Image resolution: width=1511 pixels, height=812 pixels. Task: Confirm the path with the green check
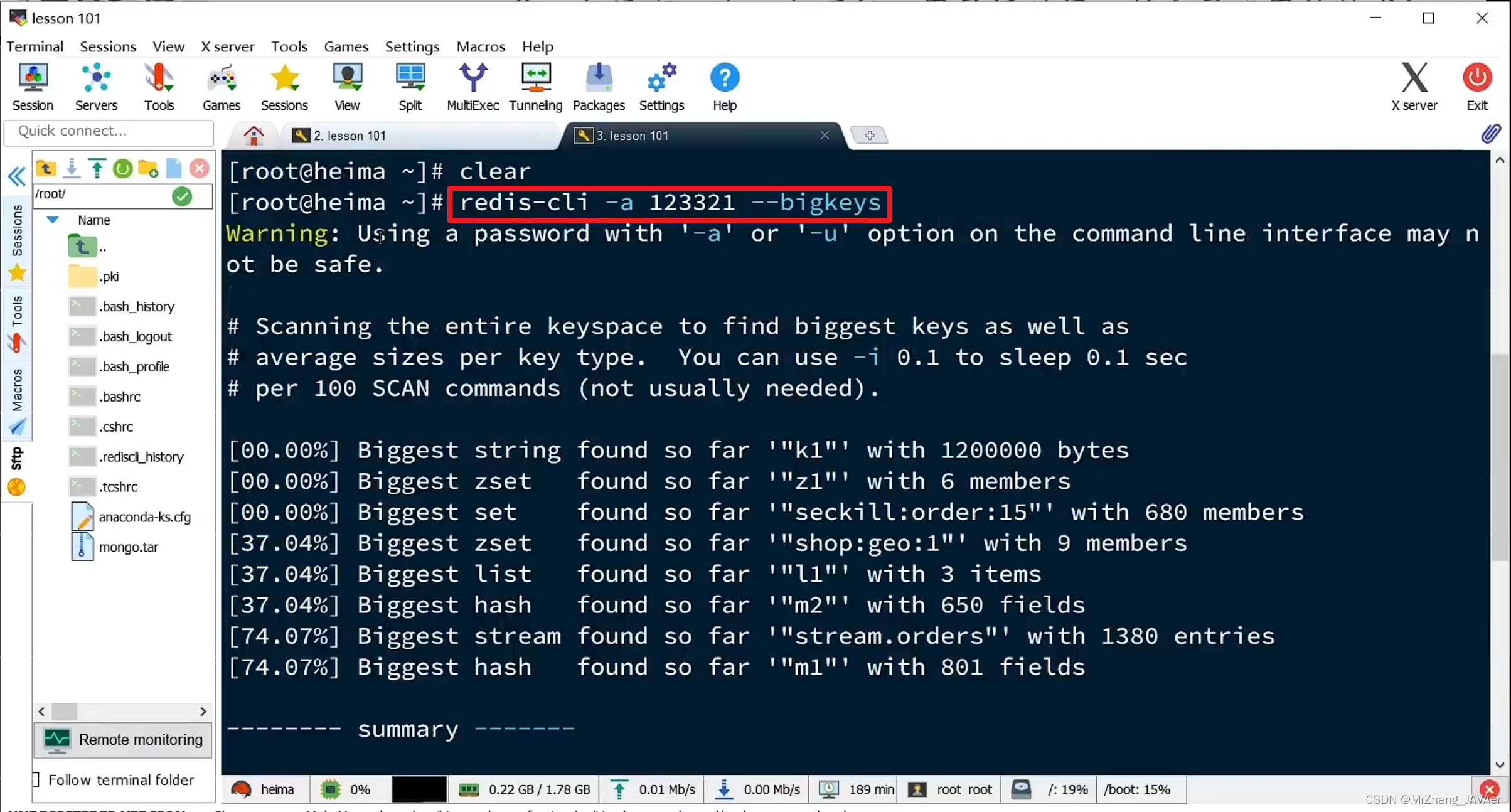click(182, 196)
